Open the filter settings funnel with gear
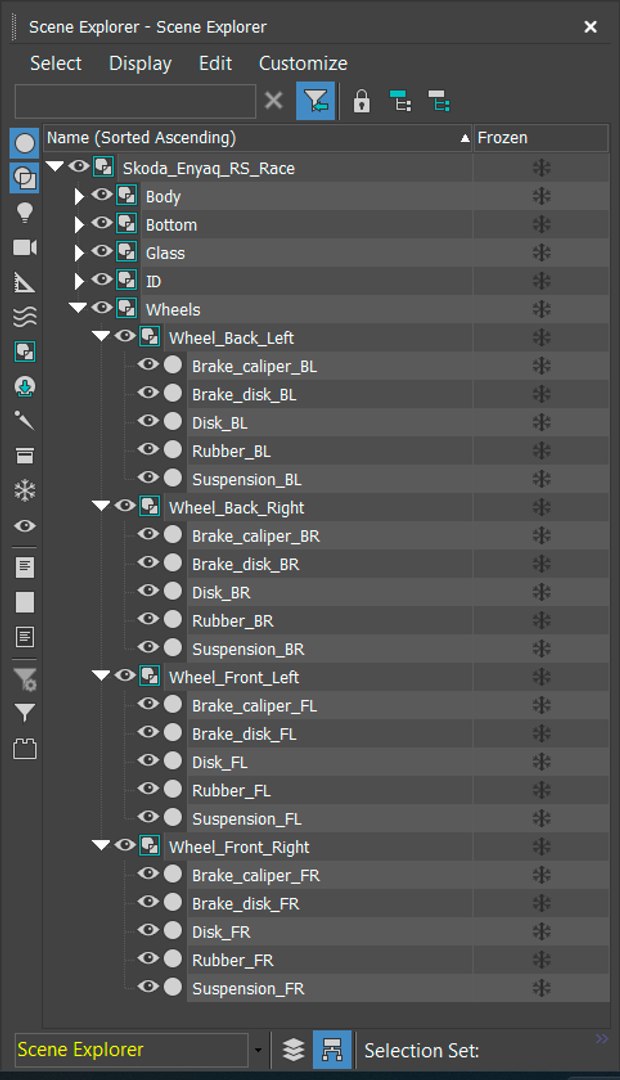 coord(25,679)
